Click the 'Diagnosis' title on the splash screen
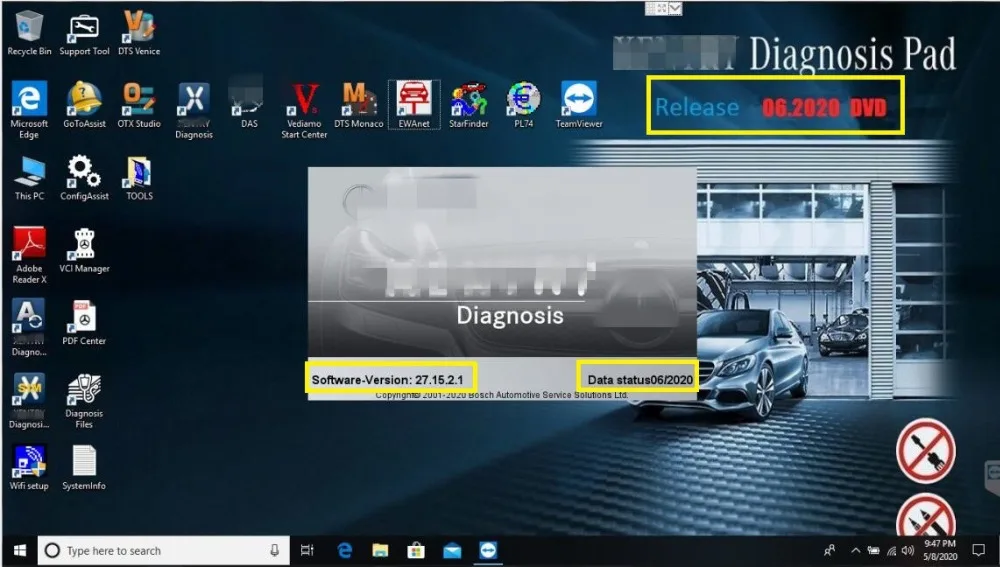This screenshot has width=1000, height=567. (510, 316)
